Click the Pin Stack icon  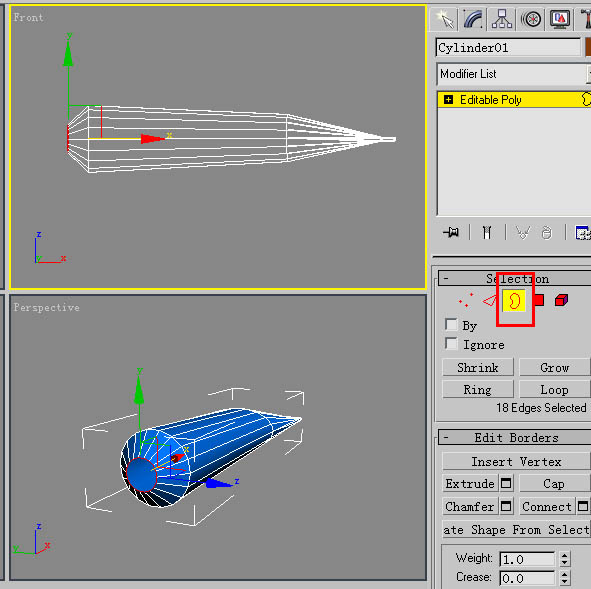451,232
